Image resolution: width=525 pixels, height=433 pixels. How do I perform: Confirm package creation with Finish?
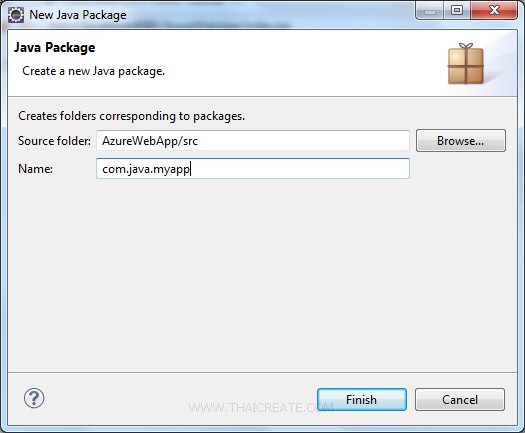(362, 400)
